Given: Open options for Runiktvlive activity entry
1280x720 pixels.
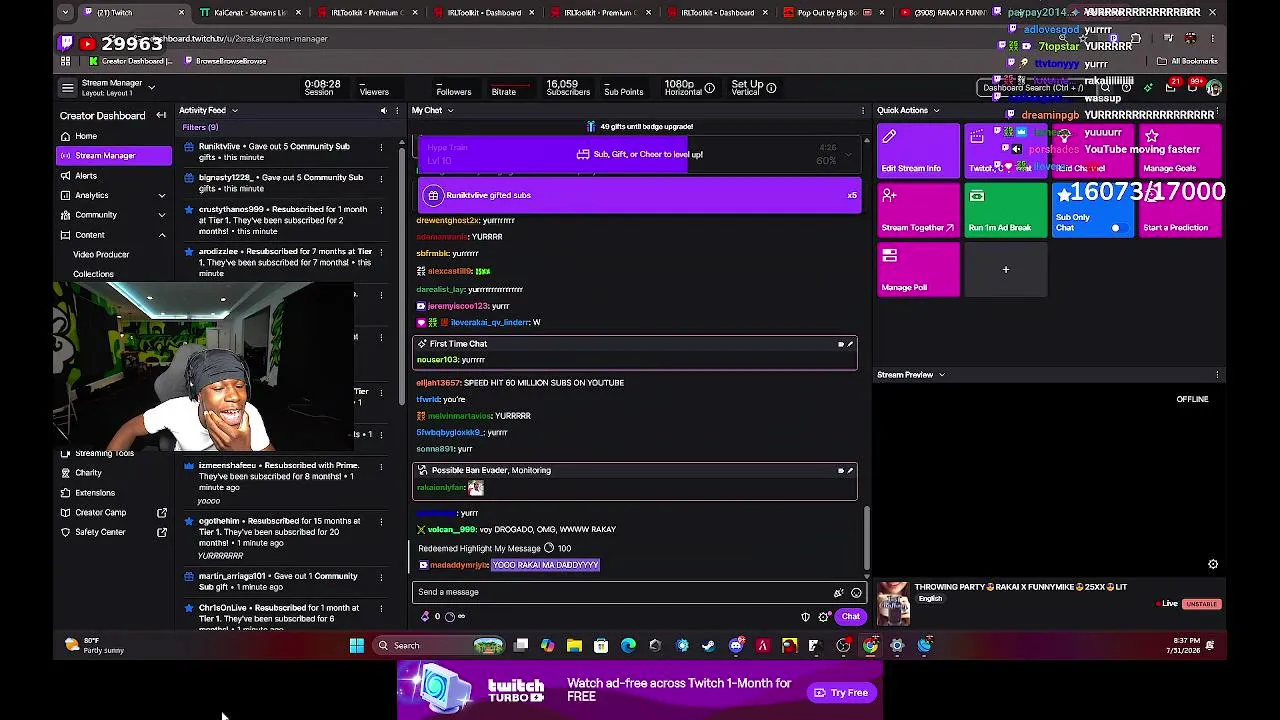Looking at the screenshot, I should [381, 147].
